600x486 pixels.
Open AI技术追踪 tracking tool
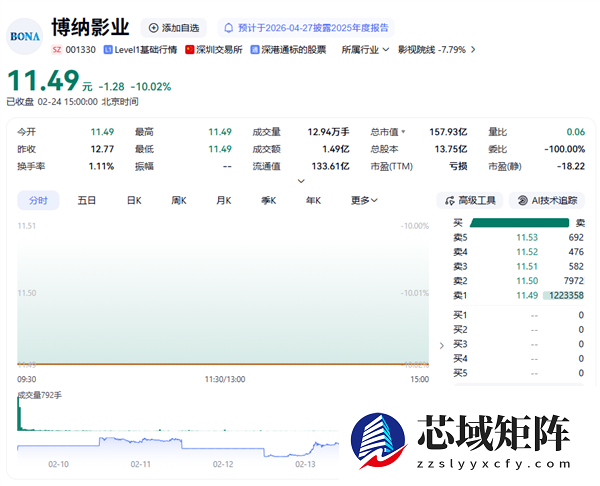pos(547,201)
